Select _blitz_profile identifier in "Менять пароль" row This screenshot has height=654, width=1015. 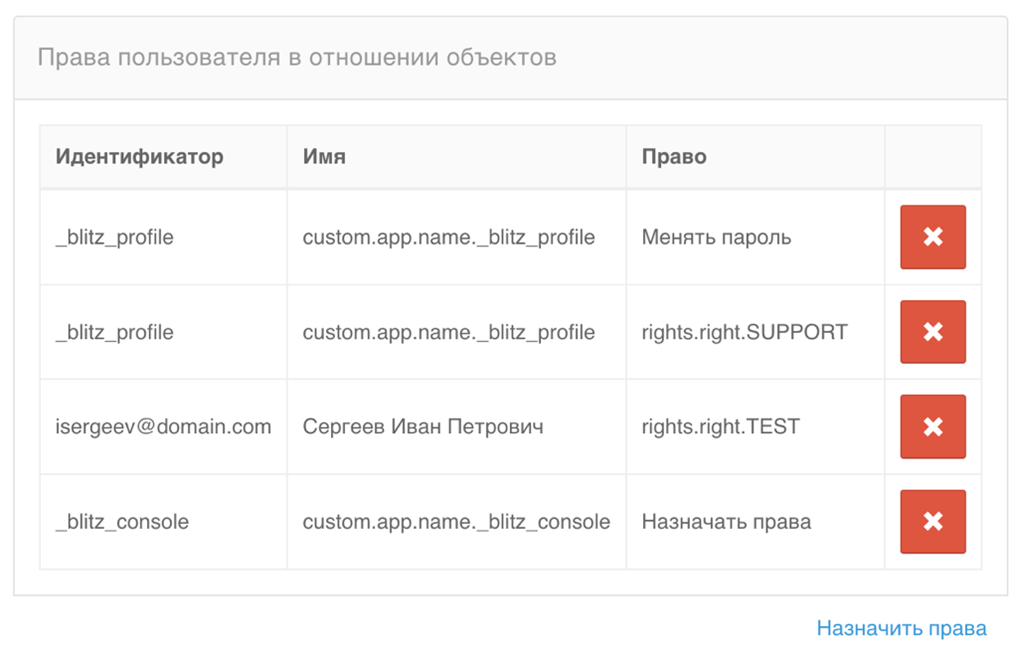(x=114, y=238)
